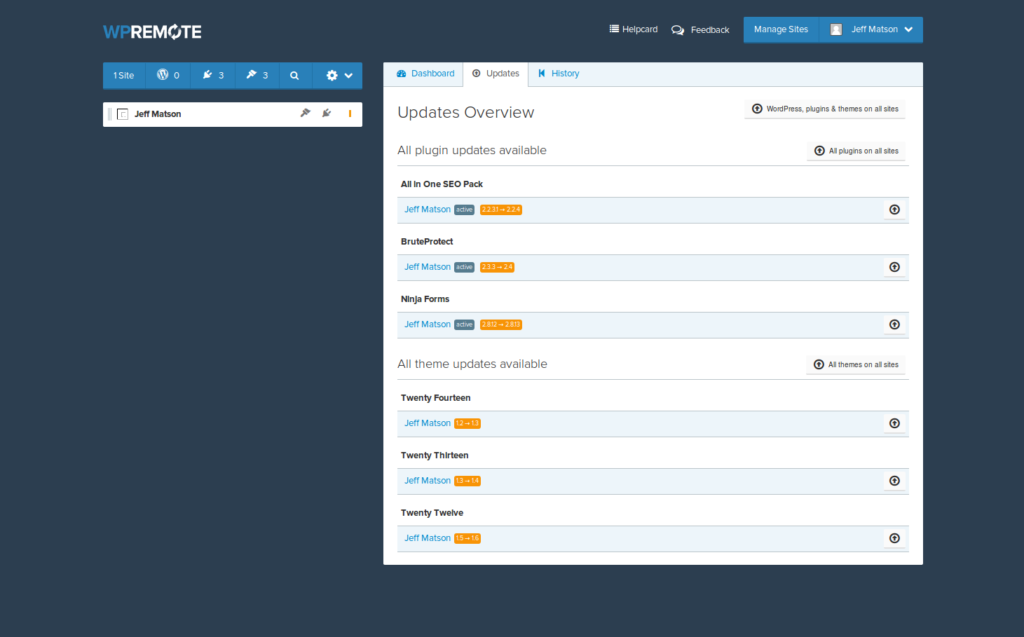Click the Jeff Matson site thumbnail icon
1024x637 pixels.
[x=122, y=114]
